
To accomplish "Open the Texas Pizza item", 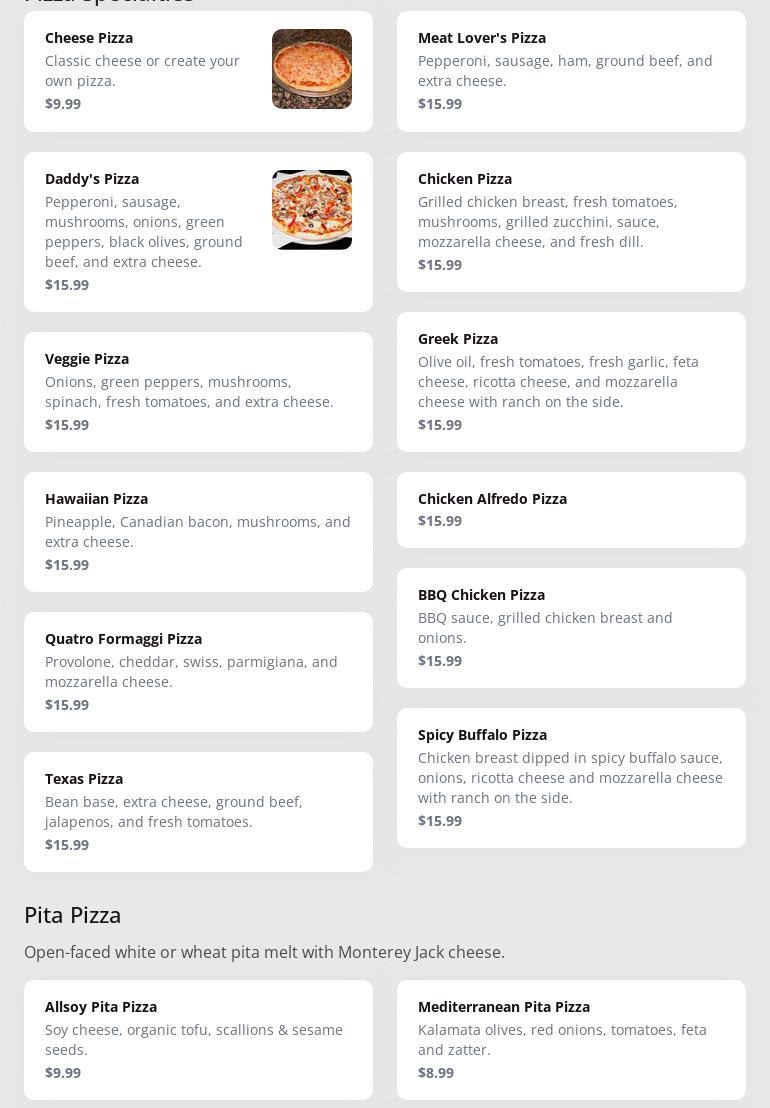I will coord(198,812).
